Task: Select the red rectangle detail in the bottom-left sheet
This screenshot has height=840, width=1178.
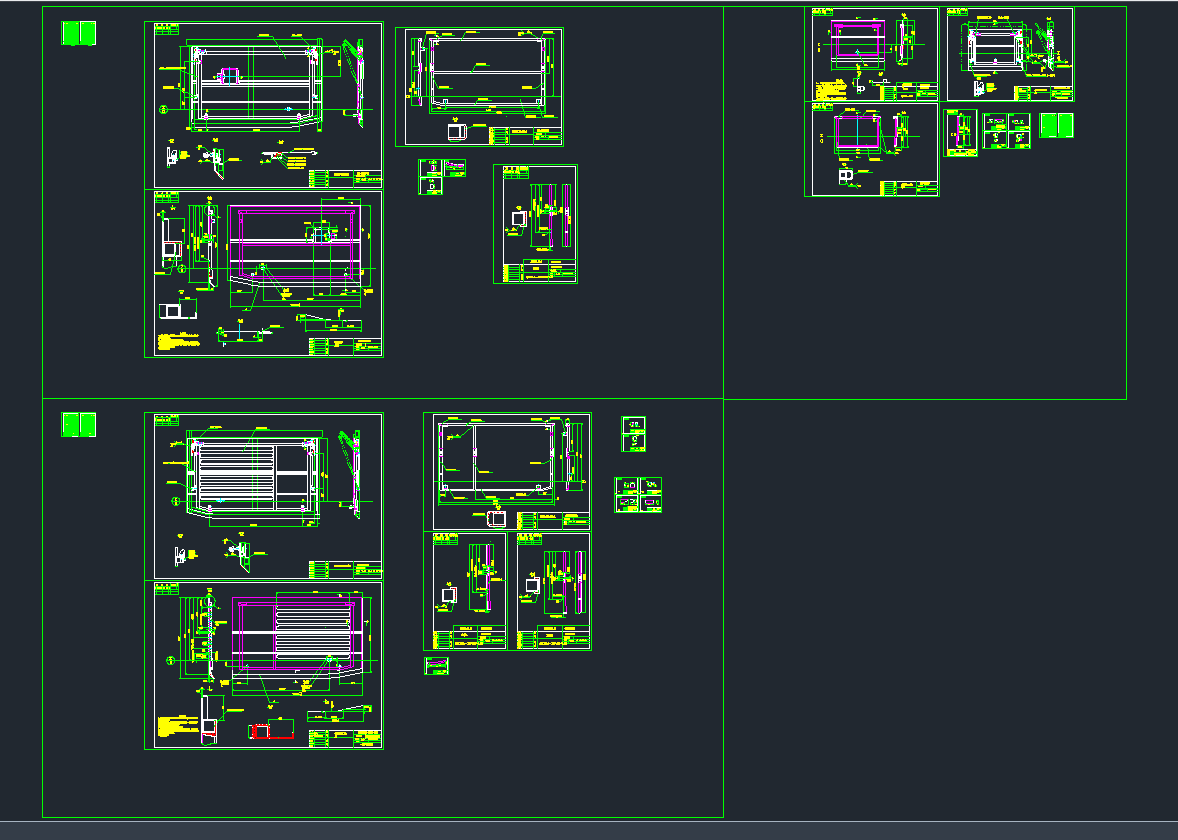Action: pyautogui.click(x=270, y=731)
